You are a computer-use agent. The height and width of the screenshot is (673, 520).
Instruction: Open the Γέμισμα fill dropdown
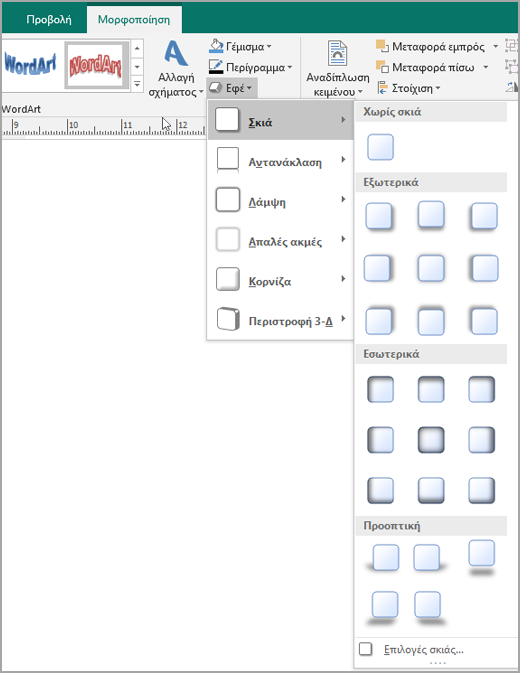(x=240, y=46)
